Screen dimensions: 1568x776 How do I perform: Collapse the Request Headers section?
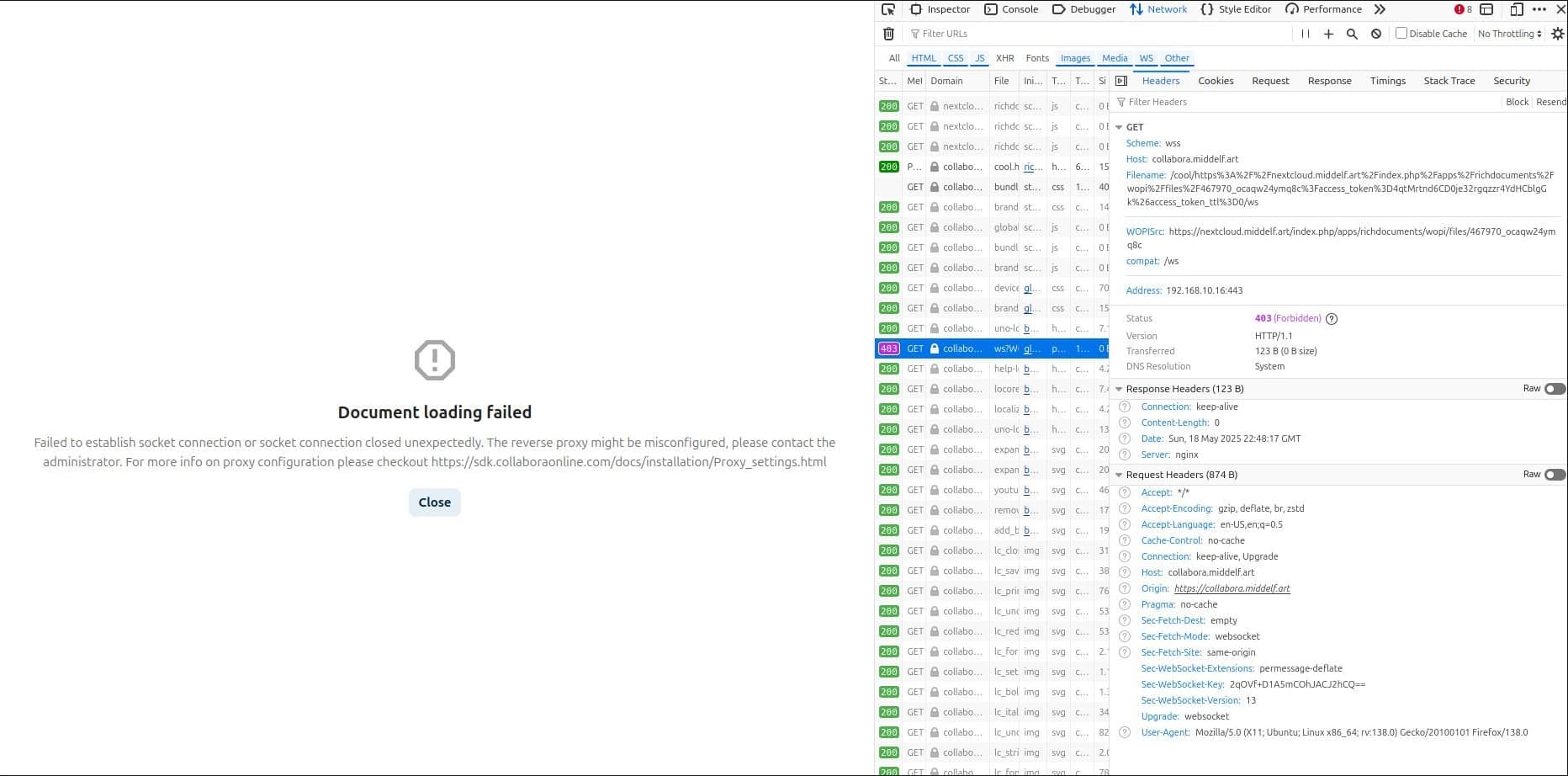point(1119,475)
